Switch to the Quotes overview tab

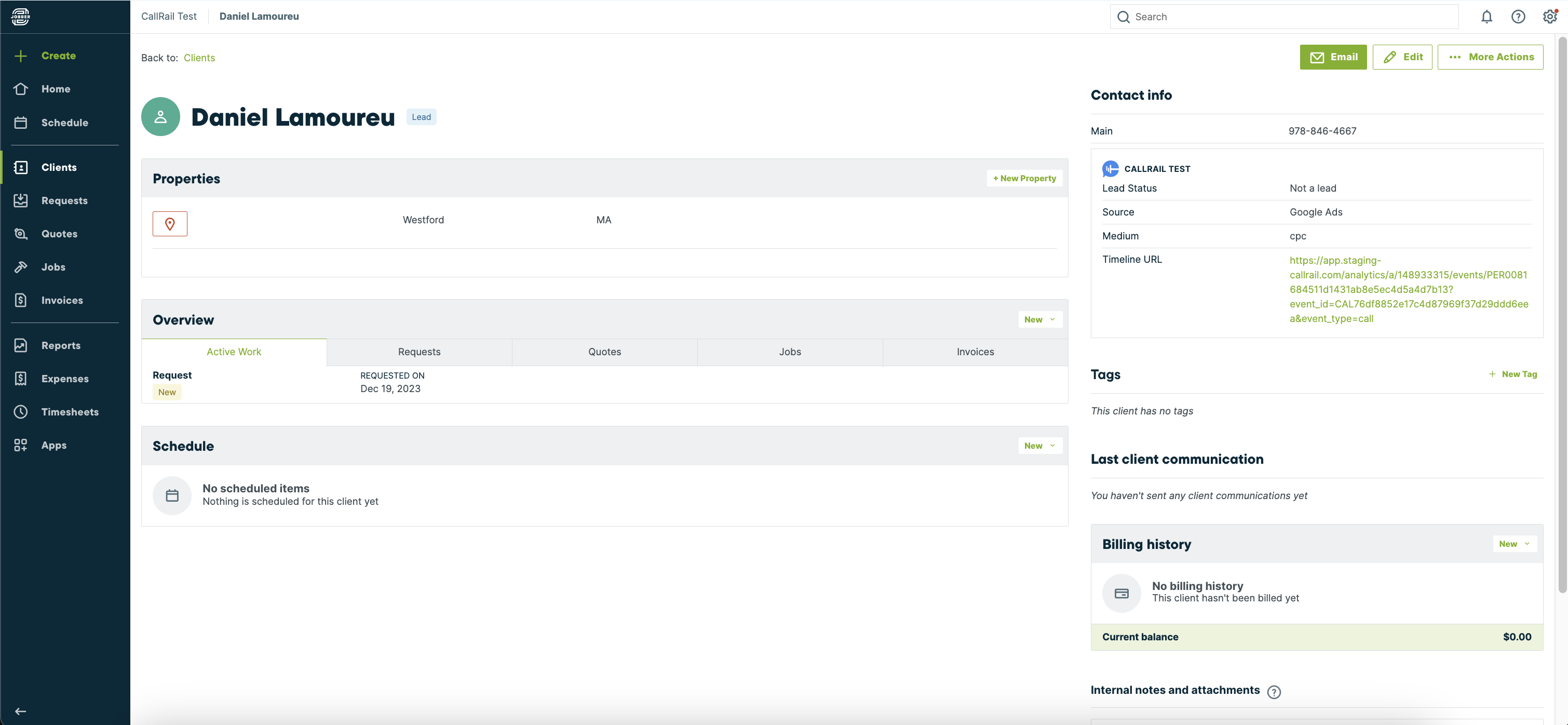pos(604,352)
